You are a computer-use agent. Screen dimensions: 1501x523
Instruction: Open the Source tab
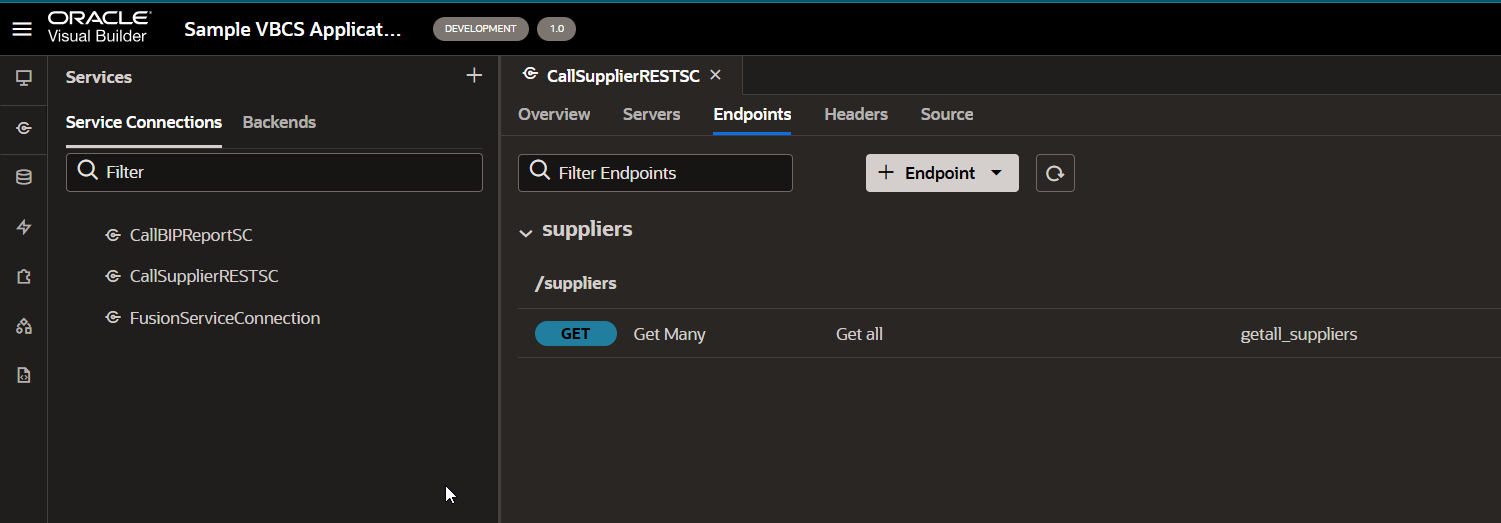(947, 114)
